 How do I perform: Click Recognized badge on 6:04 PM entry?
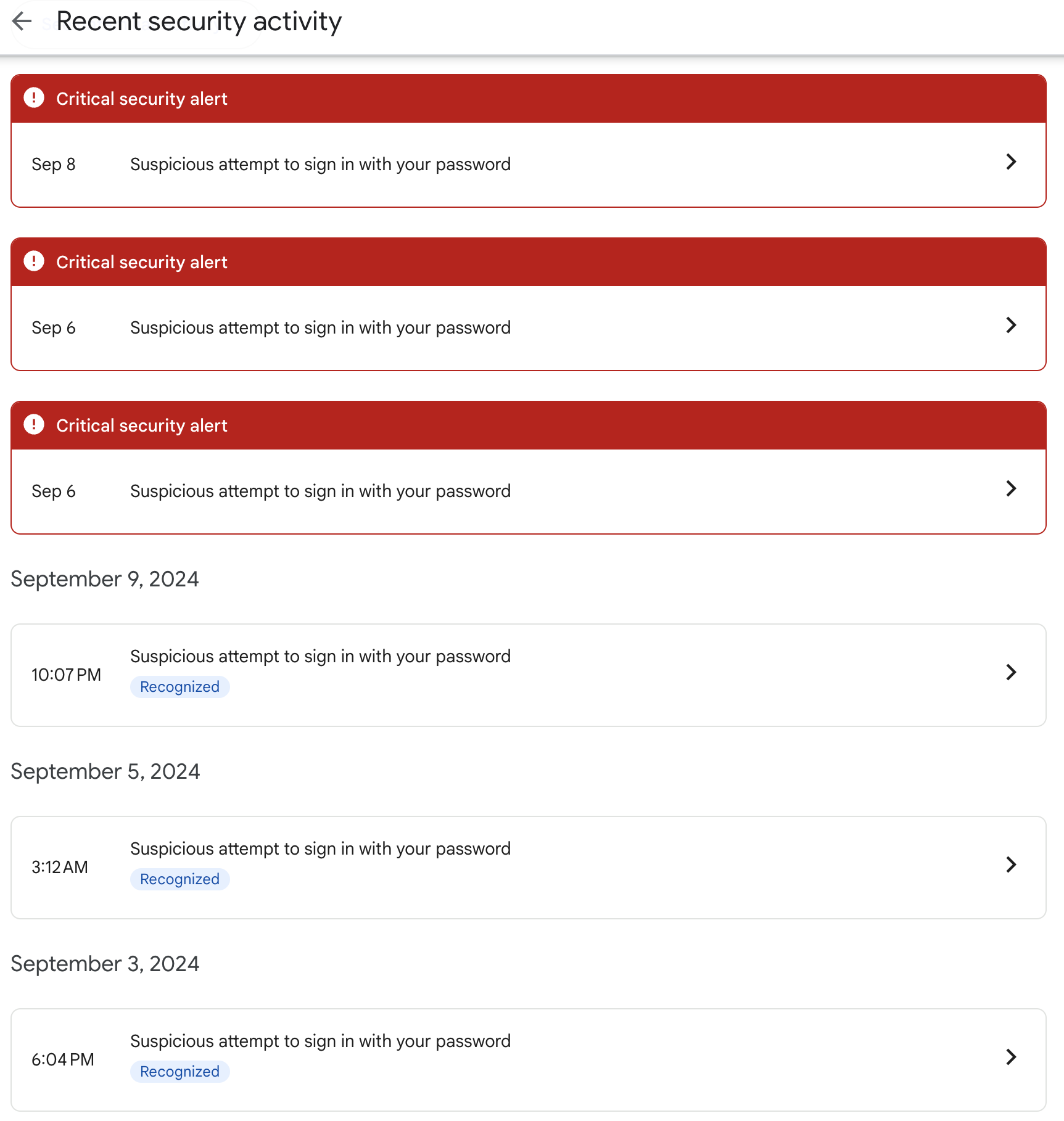click(x=179, y=1072)
